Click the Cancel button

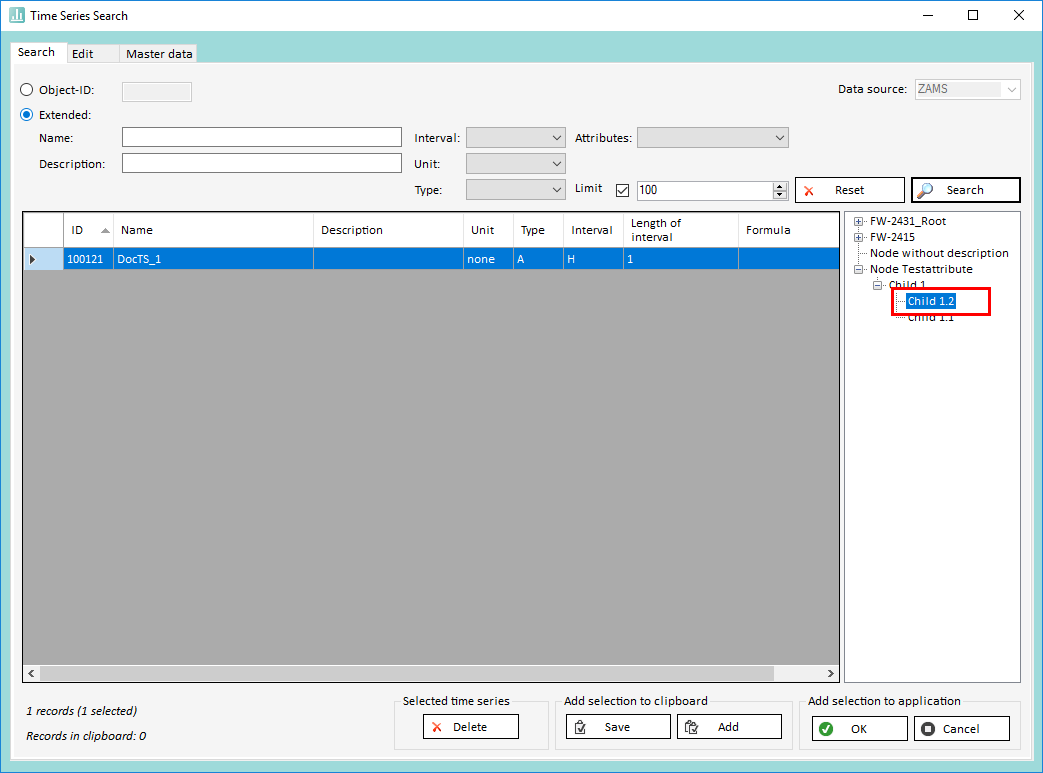point(962,729)
